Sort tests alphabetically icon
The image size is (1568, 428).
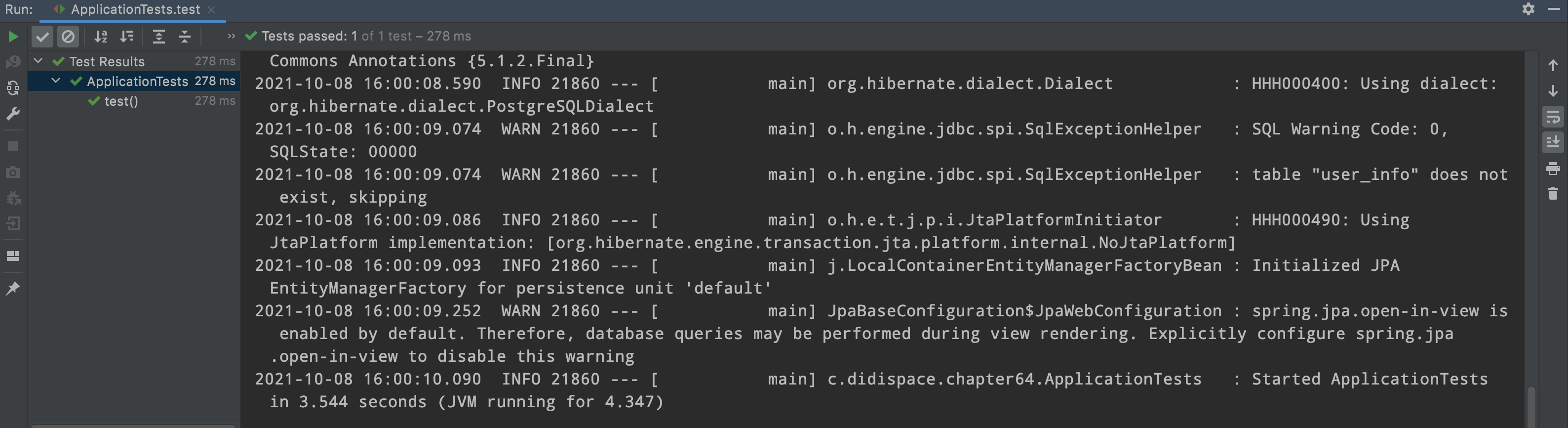(100, 37)
